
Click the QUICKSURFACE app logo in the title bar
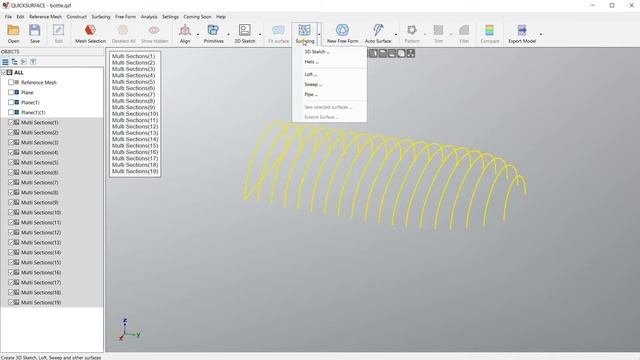(5, 5)
